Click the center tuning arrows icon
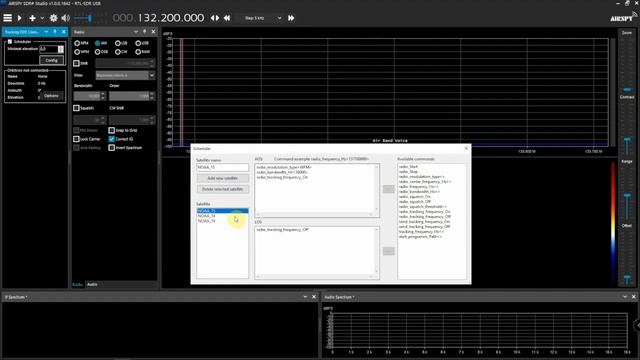The height and width of the screenshot is (360, 640). (x=215, y=18)
